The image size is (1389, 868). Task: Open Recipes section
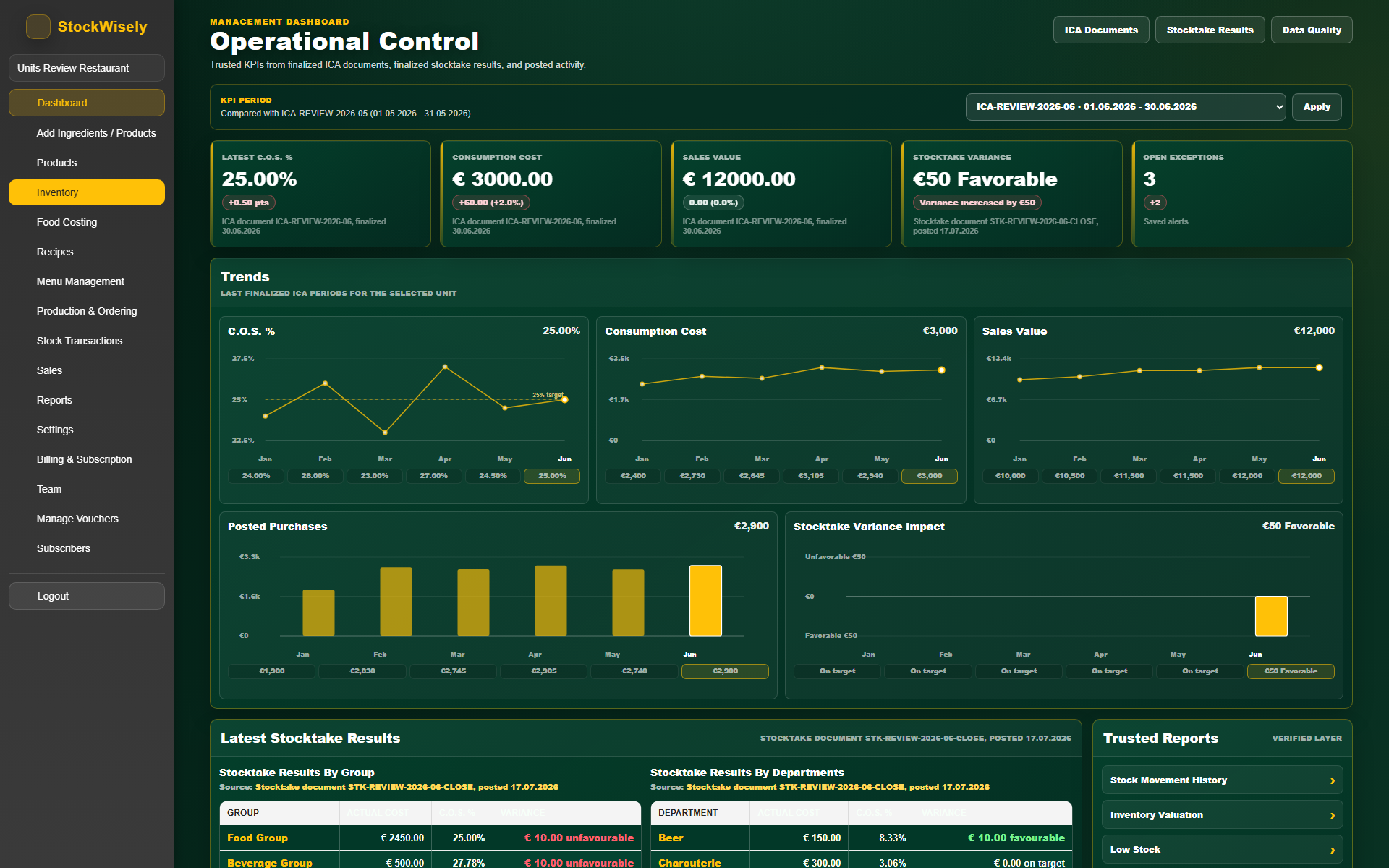click(x=87, y=252)
